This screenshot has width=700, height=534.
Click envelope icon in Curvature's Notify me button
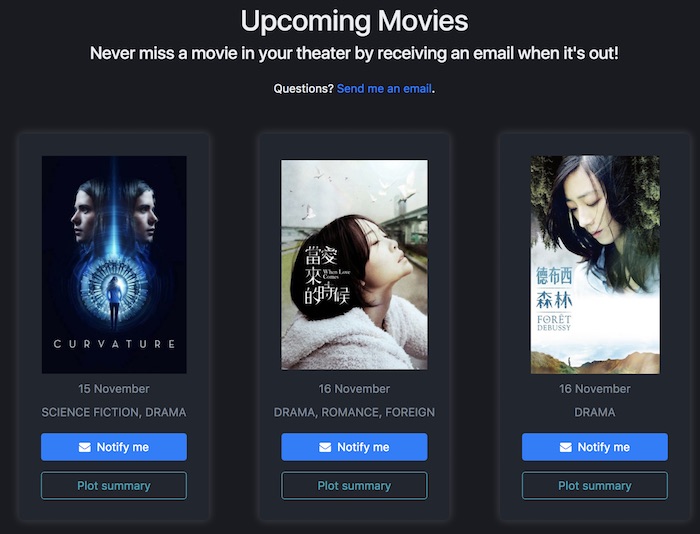85,447
